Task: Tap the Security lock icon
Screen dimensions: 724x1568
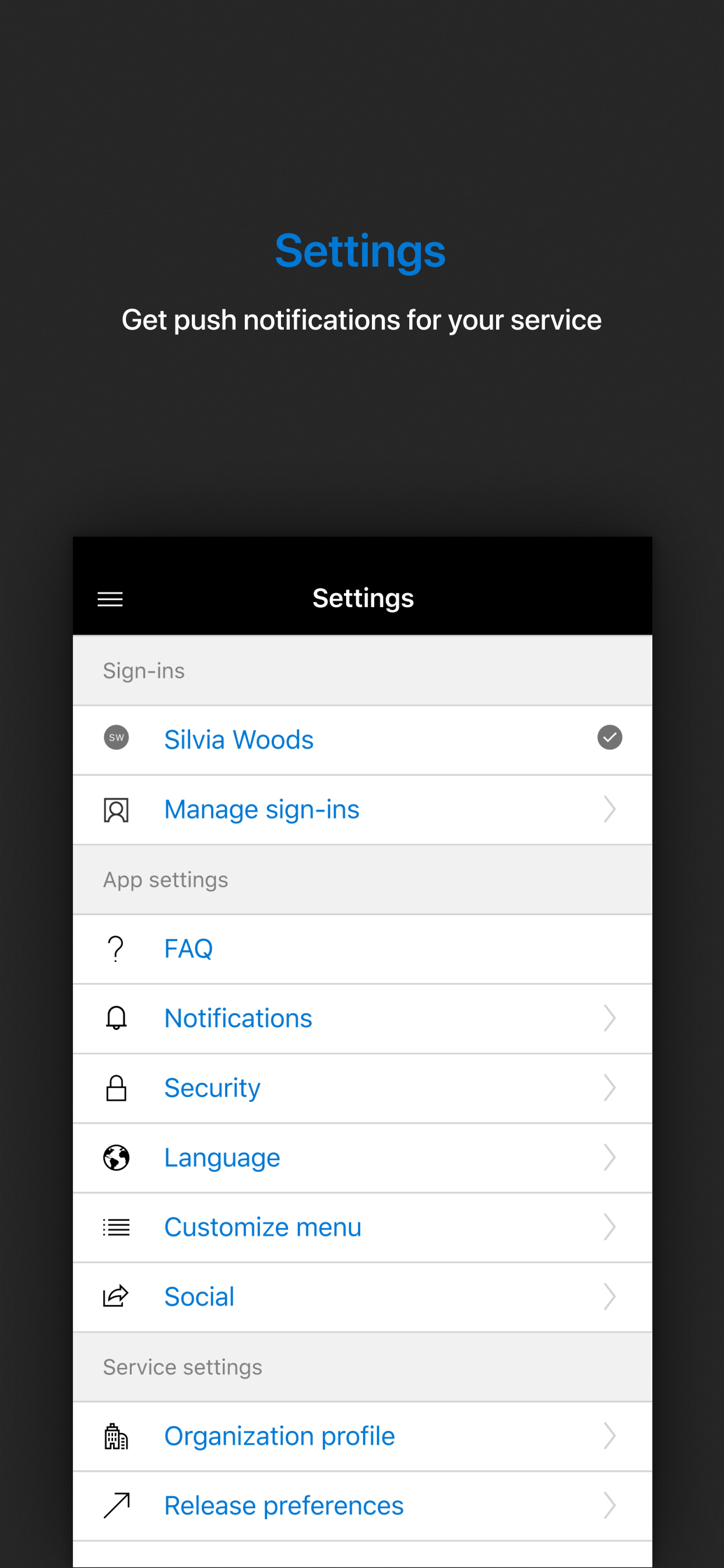Action: [x=116, y=1088]
